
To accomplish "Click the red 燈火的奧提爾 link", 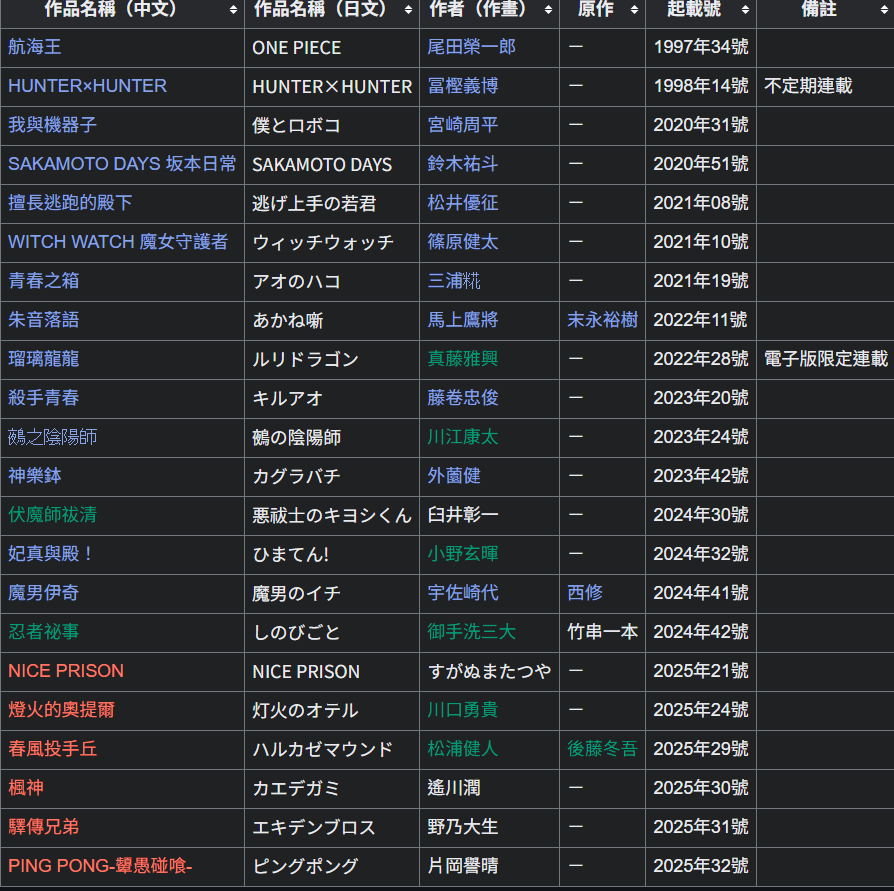I will [x=62, y=710].
